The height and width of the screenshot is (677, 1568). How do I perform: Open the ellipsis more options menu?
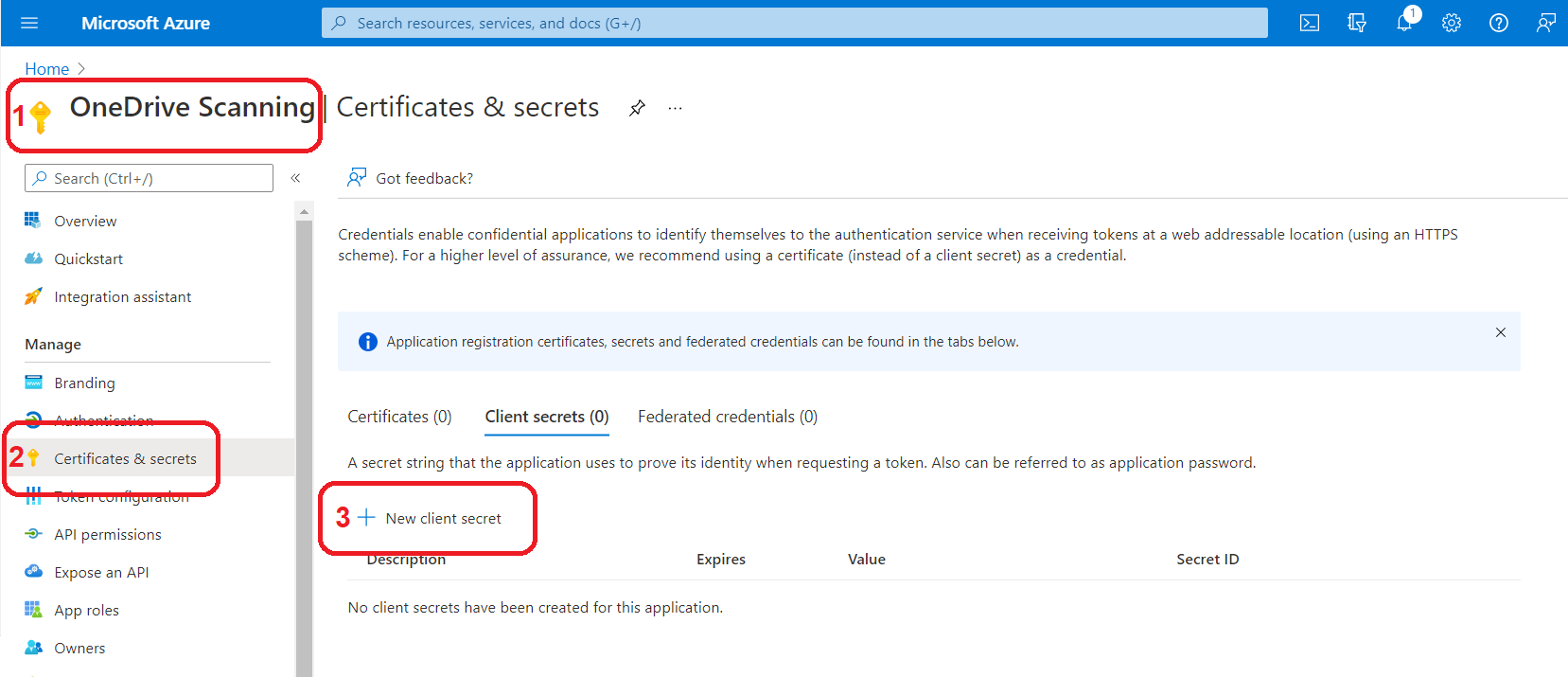tap(675, 108)
